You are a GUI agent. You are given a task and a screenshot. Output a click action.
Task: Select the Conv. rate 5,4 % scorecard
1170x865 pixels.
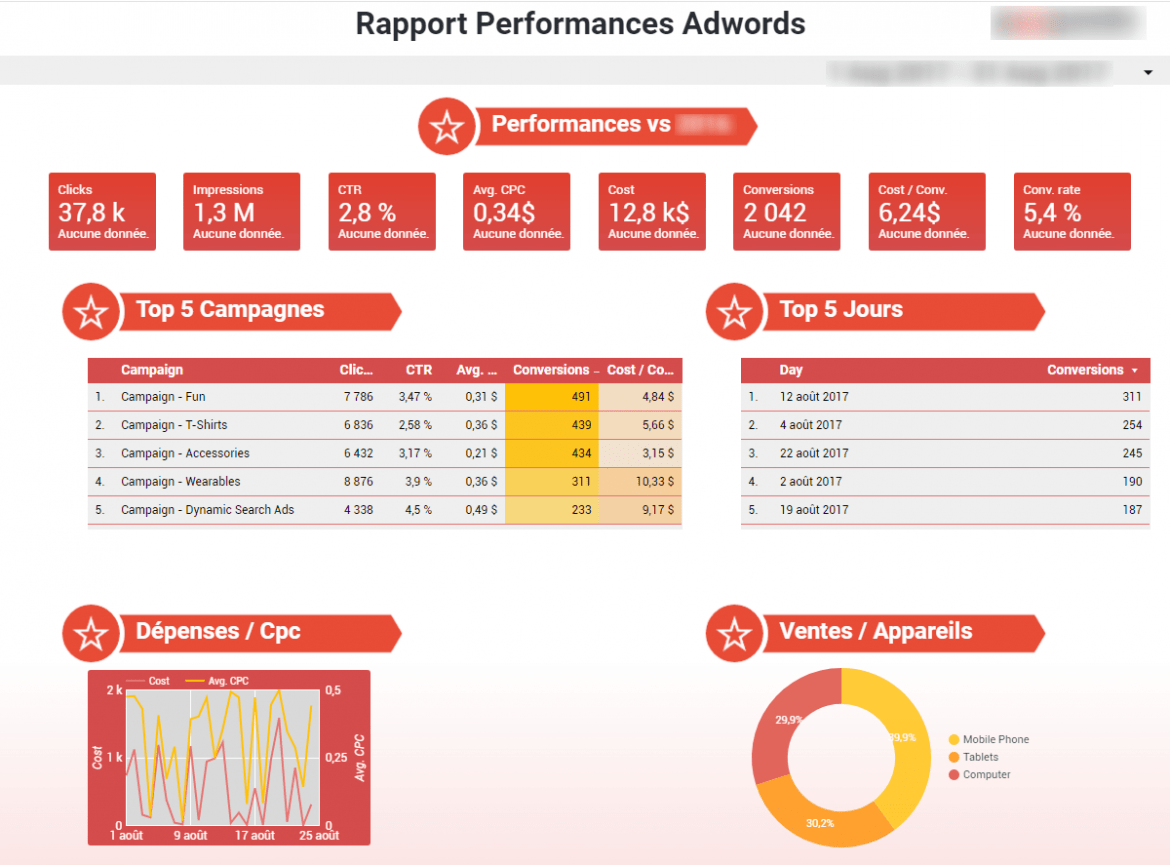click(x=1072, y=212)
